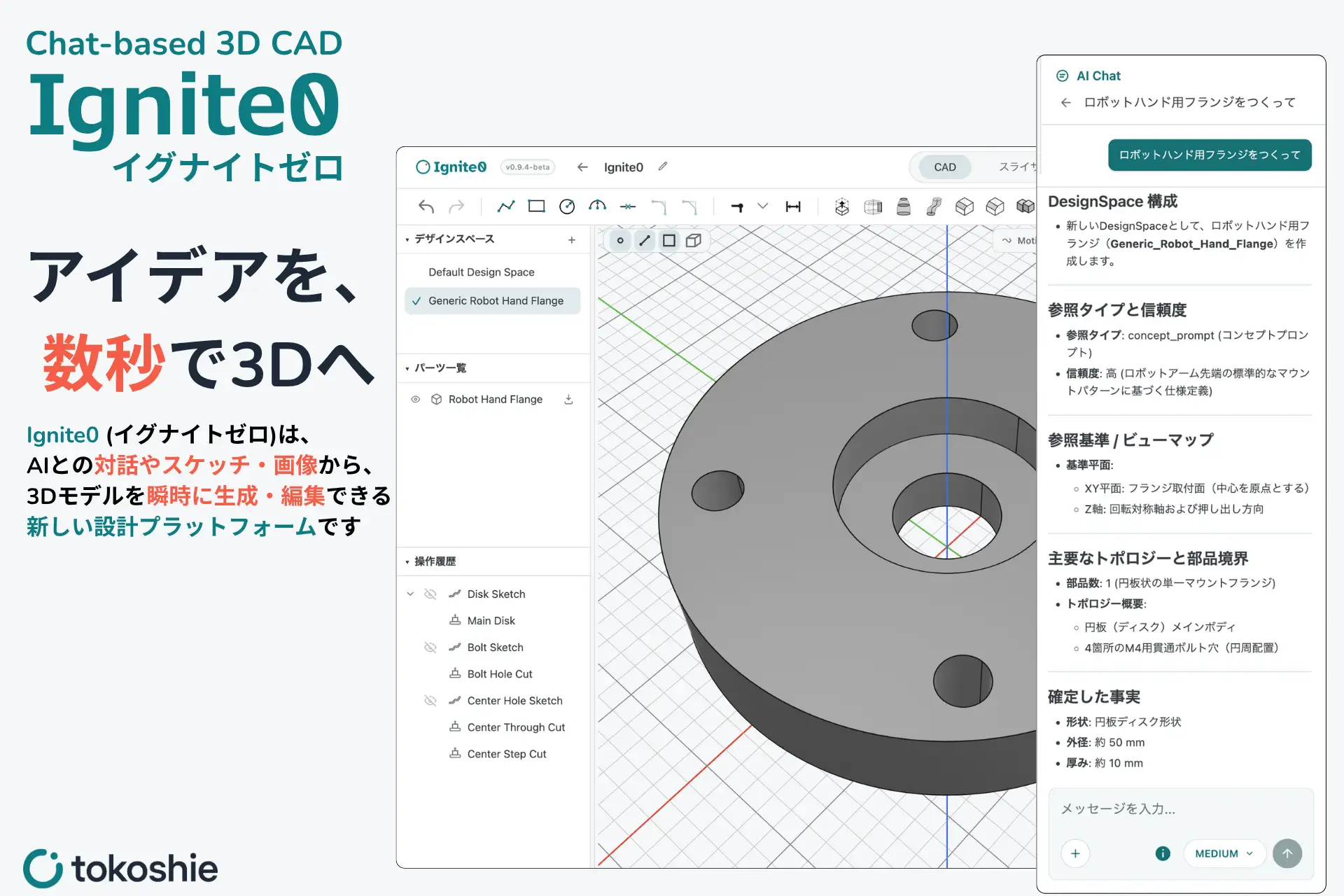Screen dimensions: 1344x896
Task: Enable face selection filter in viewport
Action: 669,241
